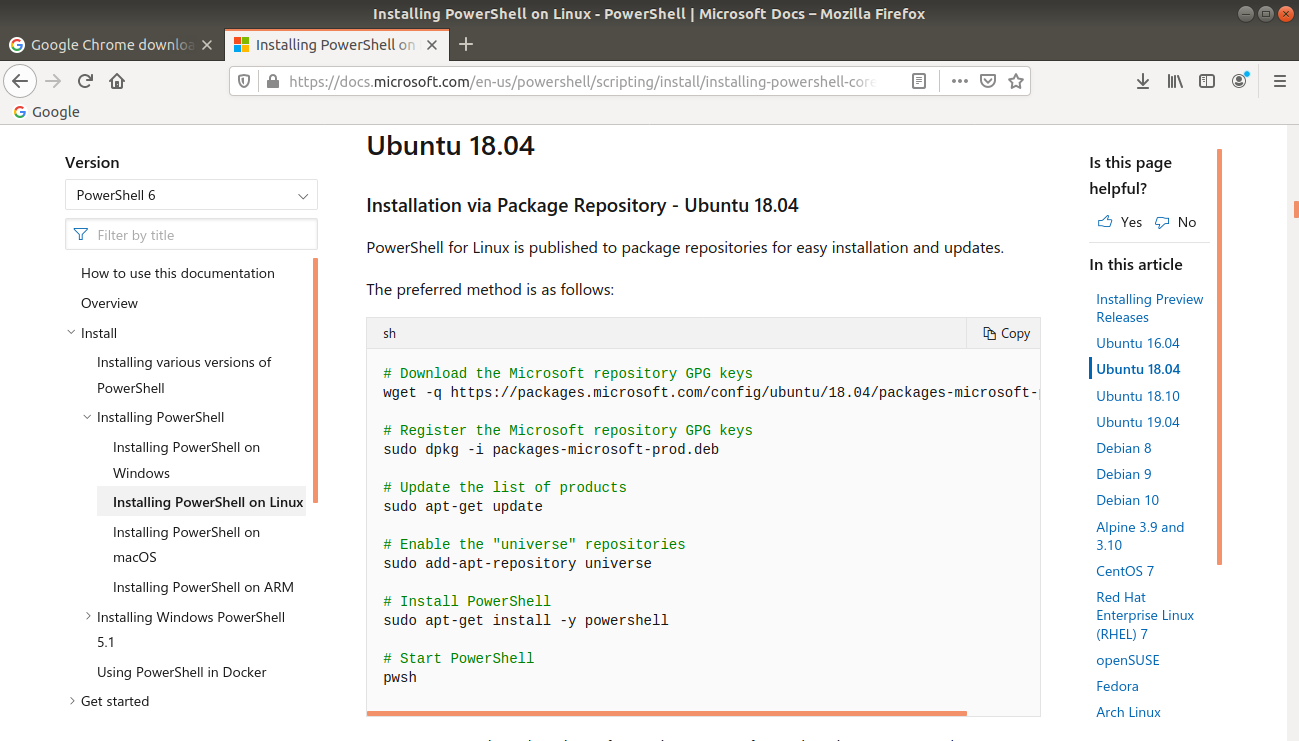
Task: Reload the current page
Action: tap(85, 81)
